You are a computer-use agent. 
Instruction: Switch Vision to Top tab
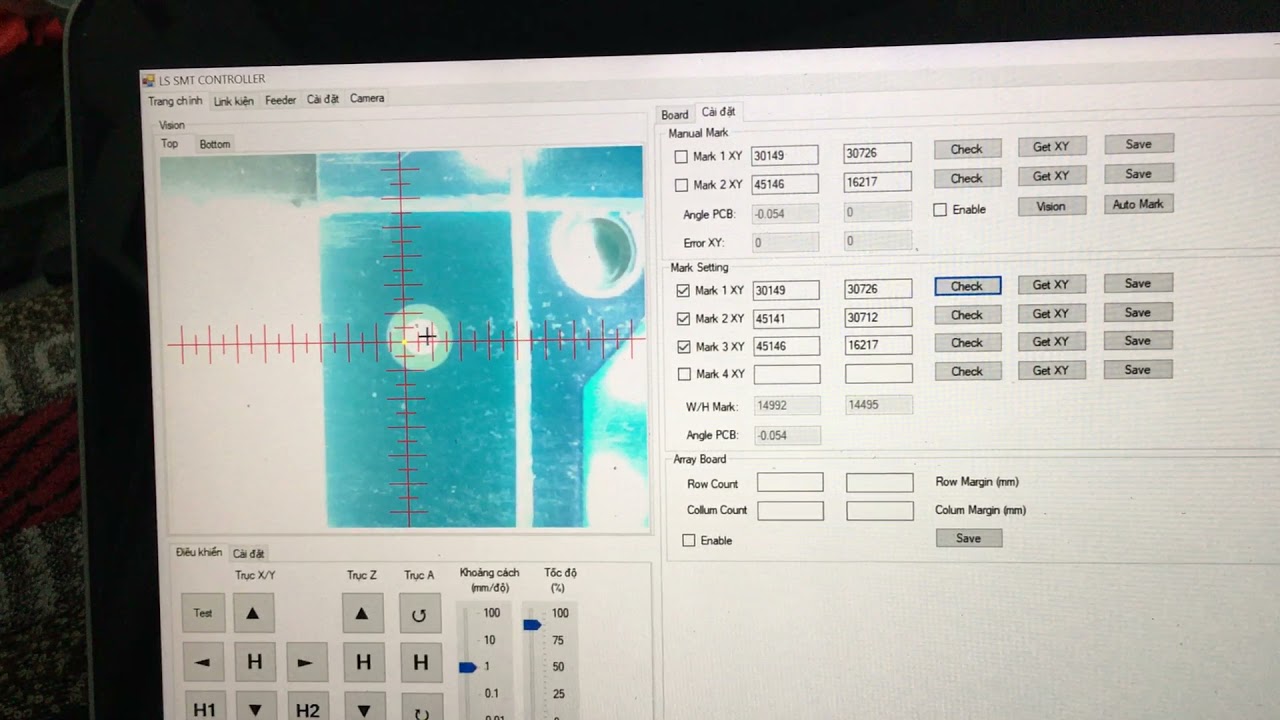point(170,144)
